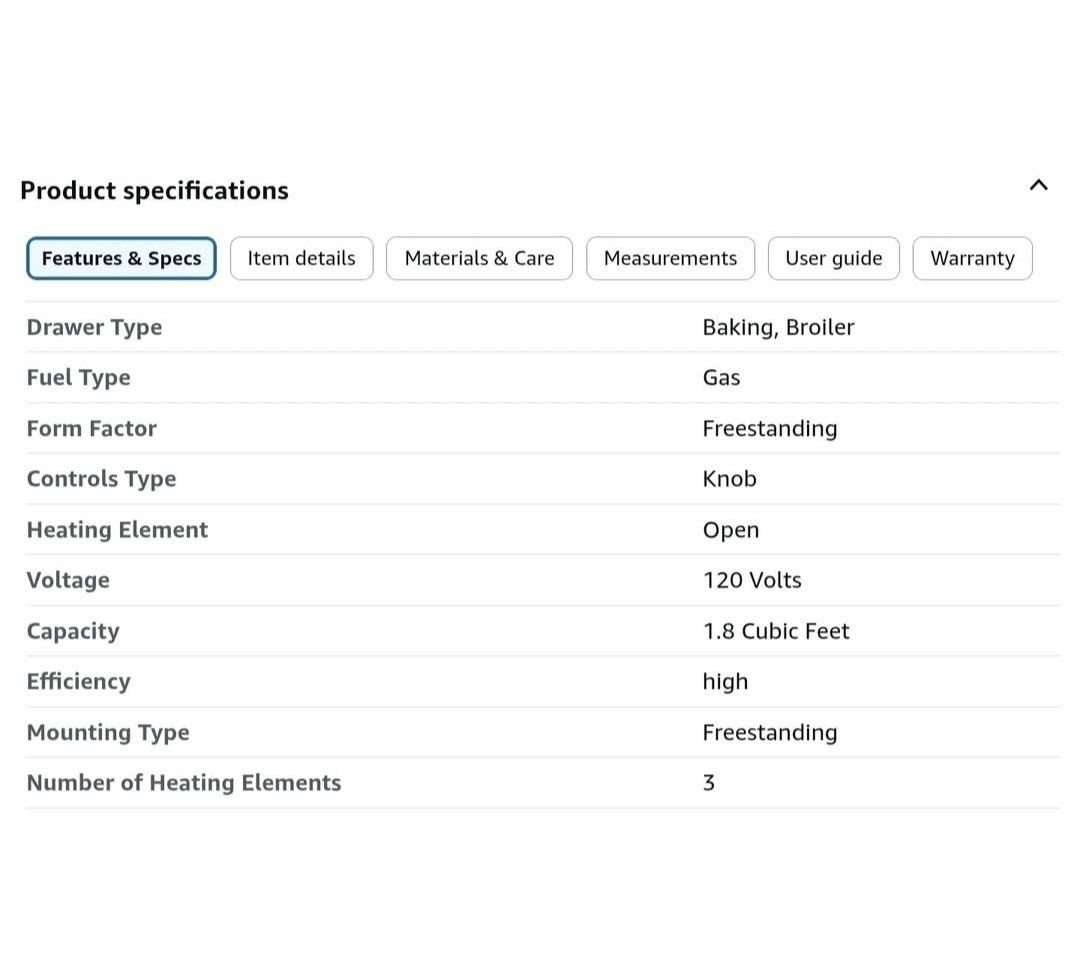Image resolution: width=1080 pixels, height=971 pixels.
Task: Click the 1.8 Cubic Feet value
Action: [775, 631]
